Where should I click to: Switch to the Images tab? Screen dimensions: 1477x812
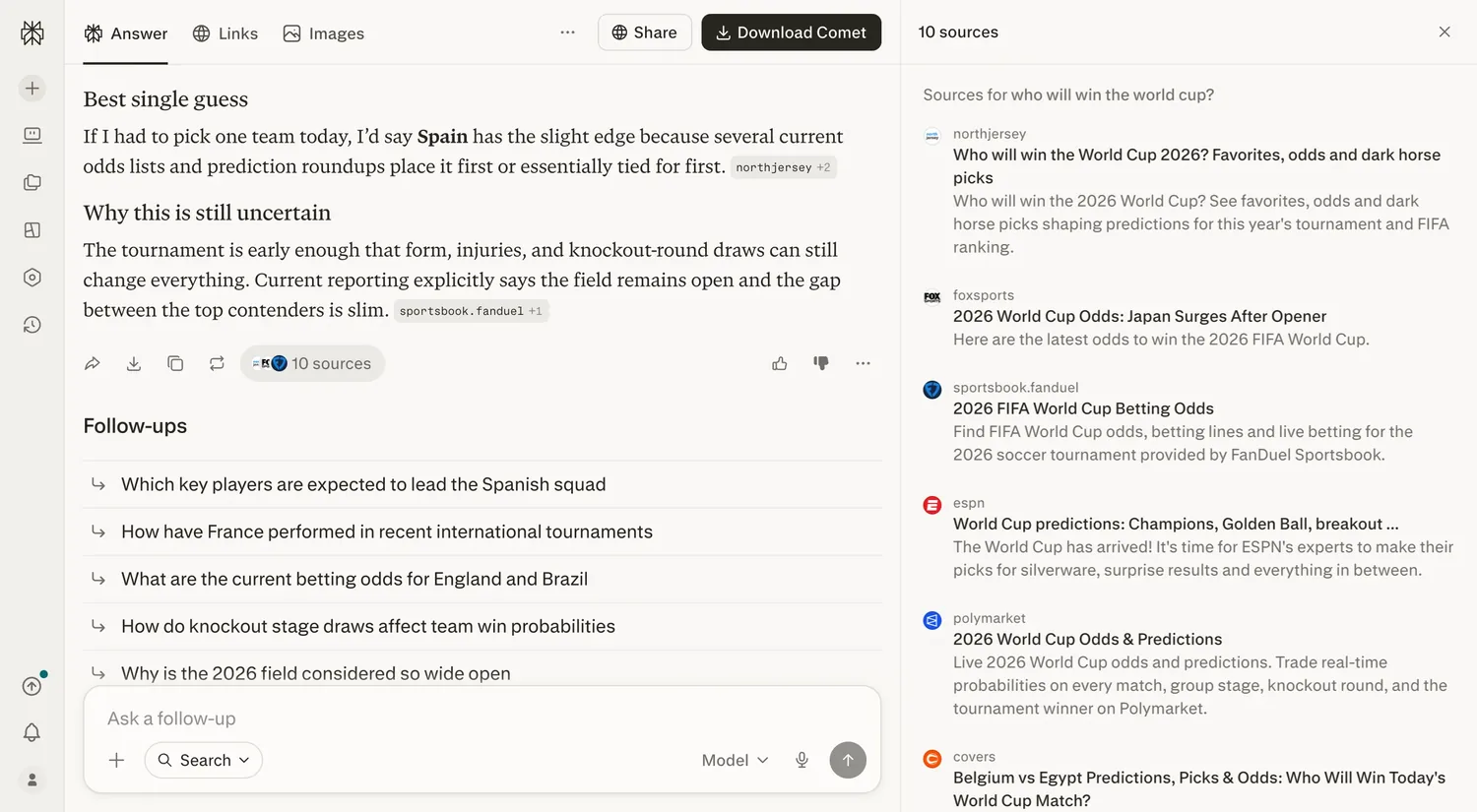click(324, 33)
